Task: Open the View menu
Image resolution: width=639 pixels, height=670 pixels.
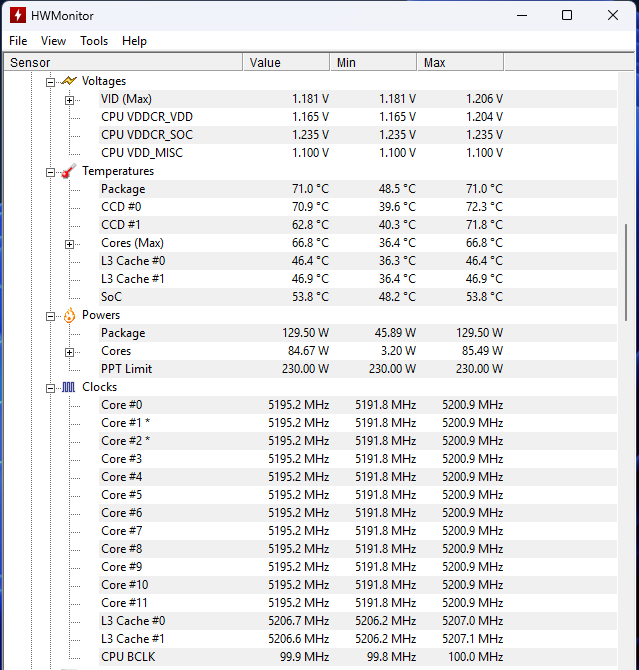Action: tap(53, 41)
